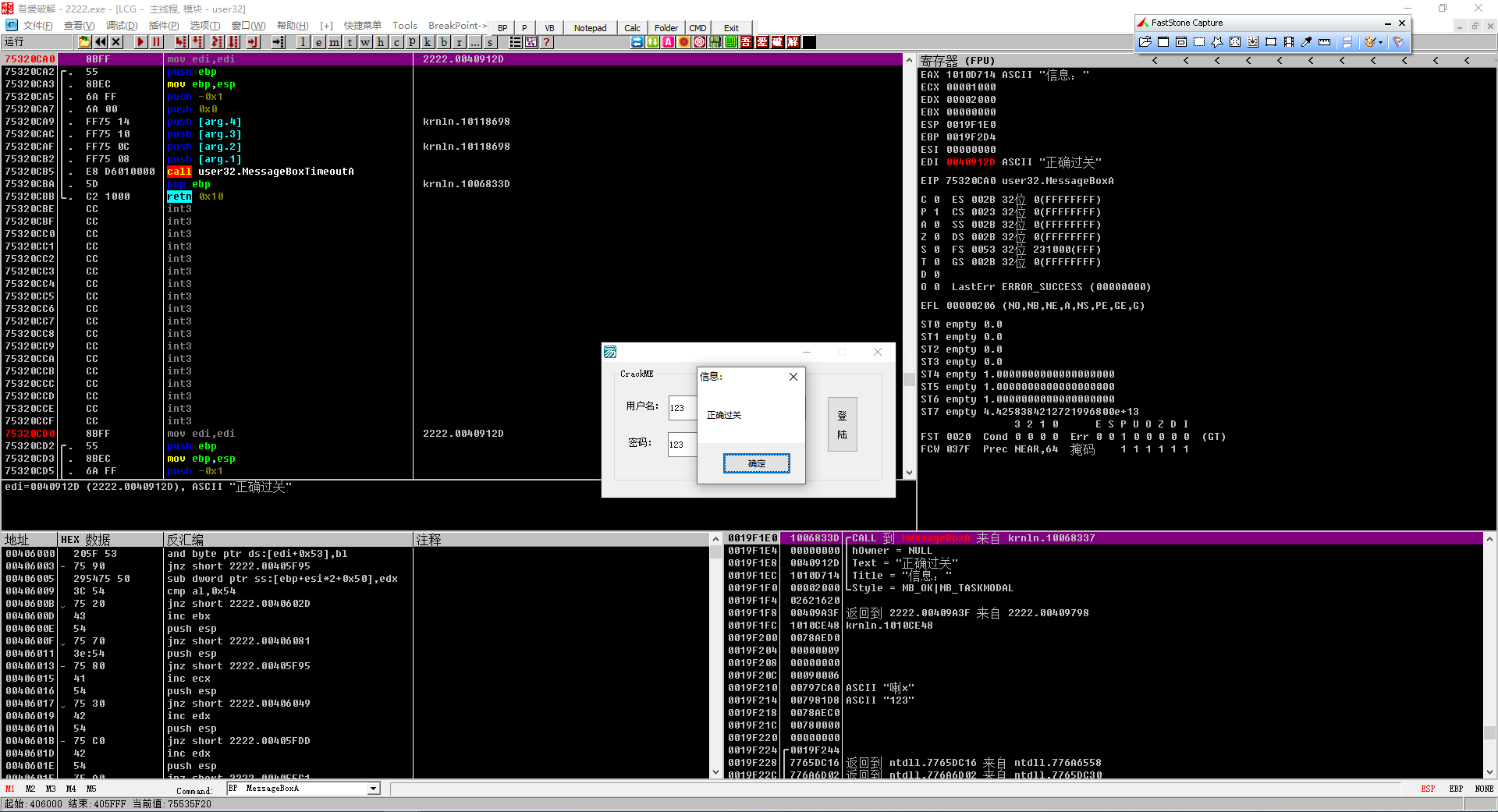Screen dimensions: 1498x812
Task: Click the red '解' plugin icon
Action: 793,42
